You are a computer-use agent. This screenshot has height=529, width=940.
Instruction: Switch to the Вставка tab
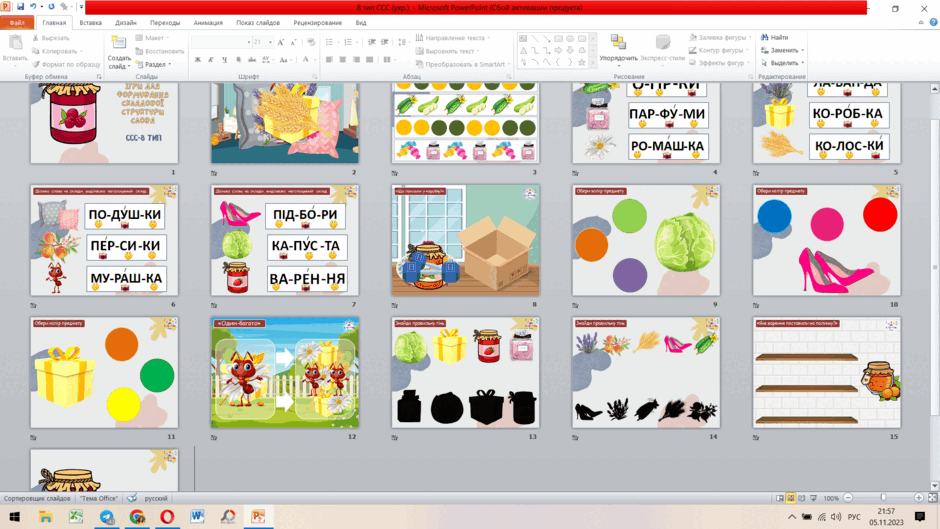click(x=91, y=23)
